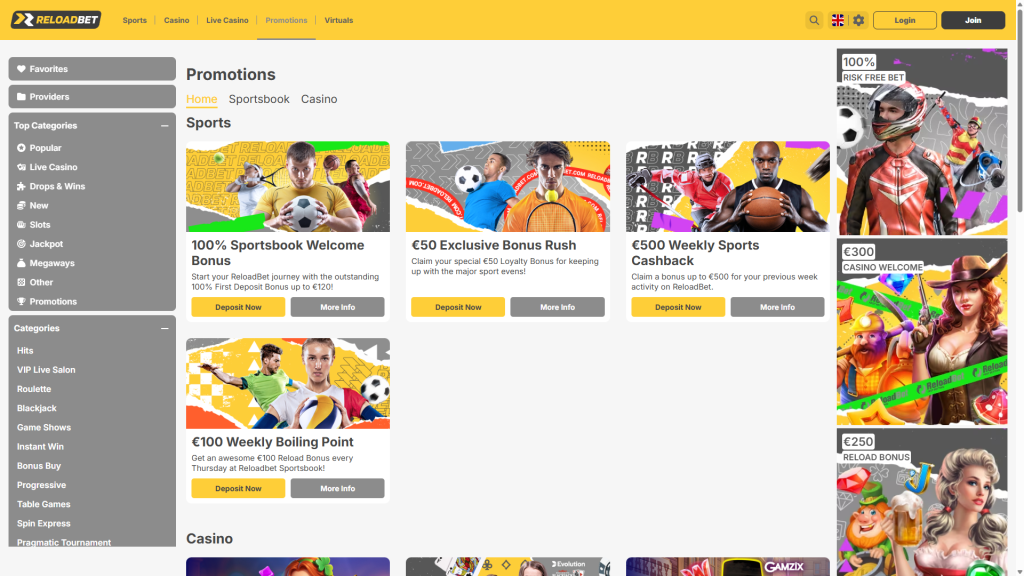1024x576 pixels.
Task: Click the Providers folder icon
Action: pos(21,97)
